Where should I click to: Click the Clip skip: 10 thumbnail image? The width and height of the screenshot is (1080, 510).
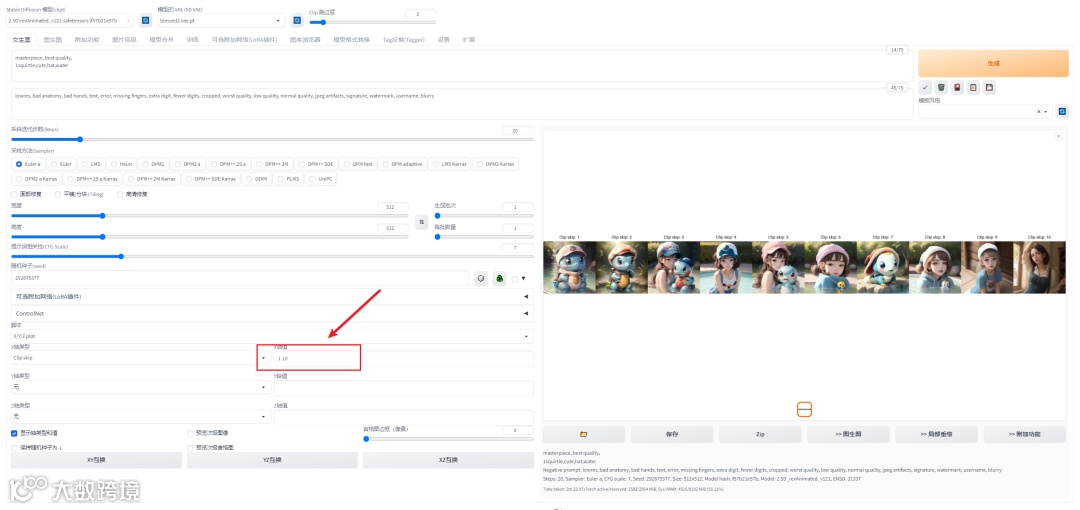(x=1039, y=267)
